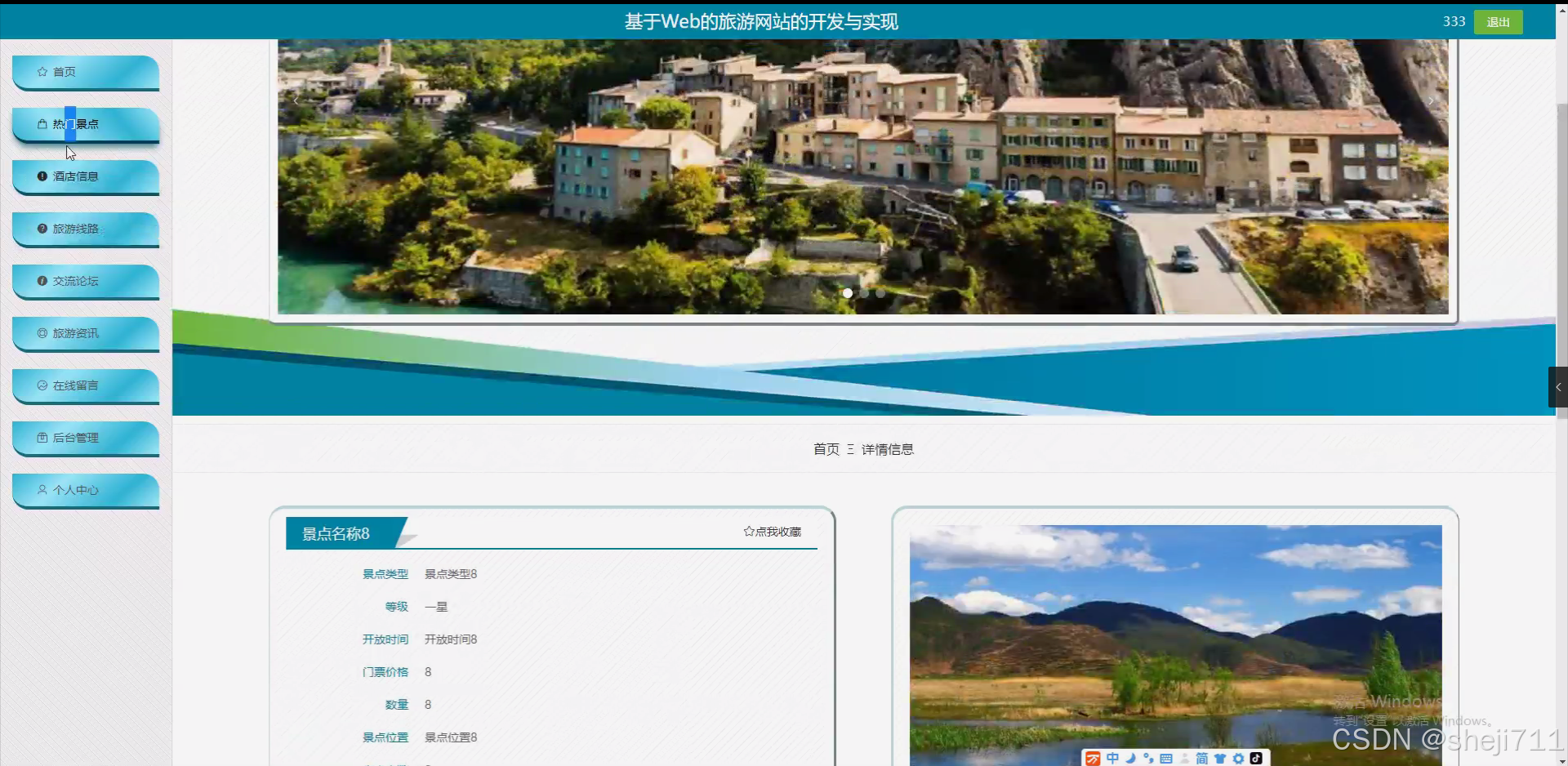The width and height of the screenshot is (1568, 766).
Task: Click the shirt skin icon on input bar
Action: pyautogui.click(x=1219, y=758)
